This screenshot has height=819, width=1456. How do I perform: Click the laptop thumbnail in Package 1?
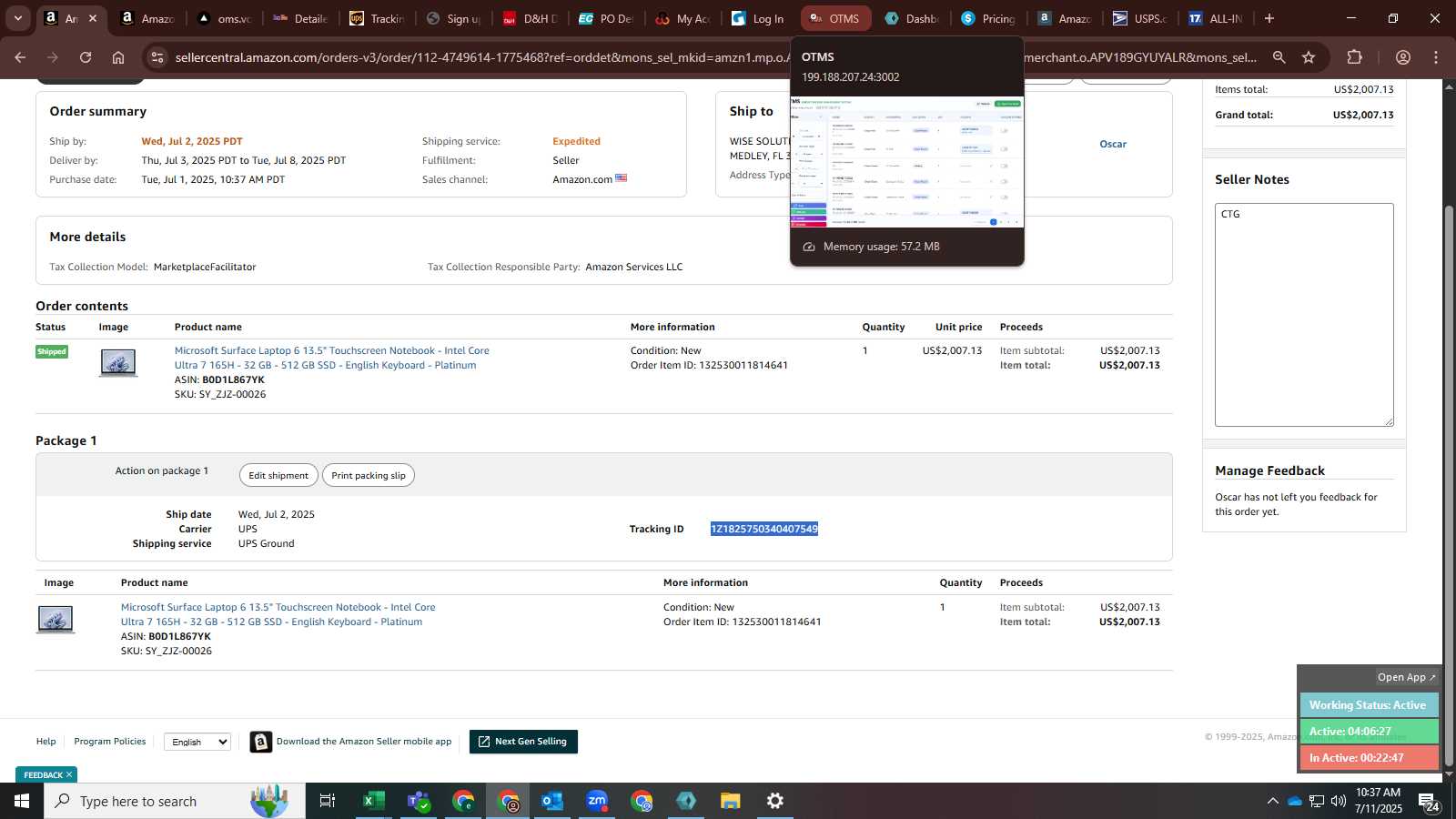(x=56, y=619)
